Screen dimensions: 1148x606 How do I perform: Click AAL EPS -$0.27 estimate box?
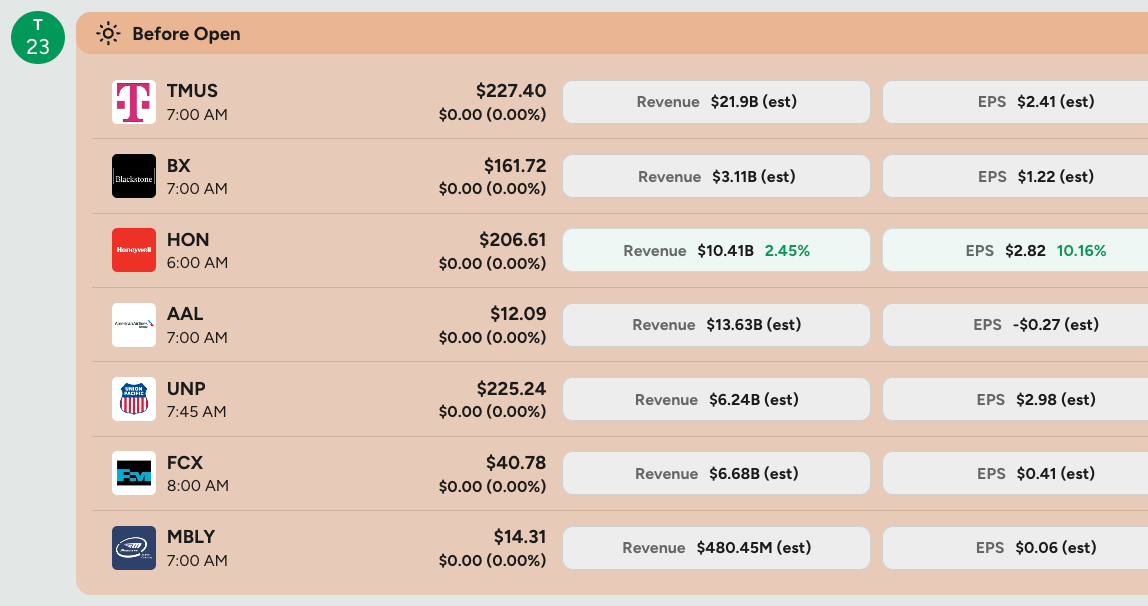1015,324
